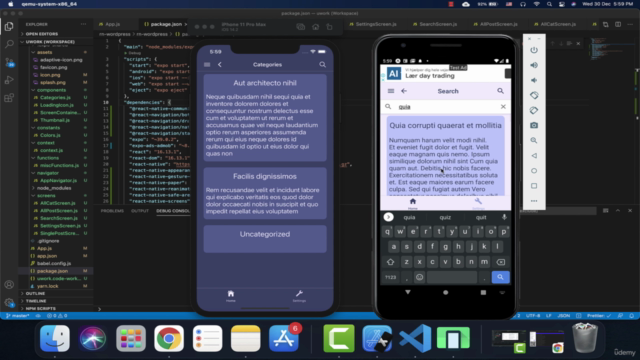640x360 pixels.
Task: Open the Search view in activity bar
Action: (x=9, y=44)
